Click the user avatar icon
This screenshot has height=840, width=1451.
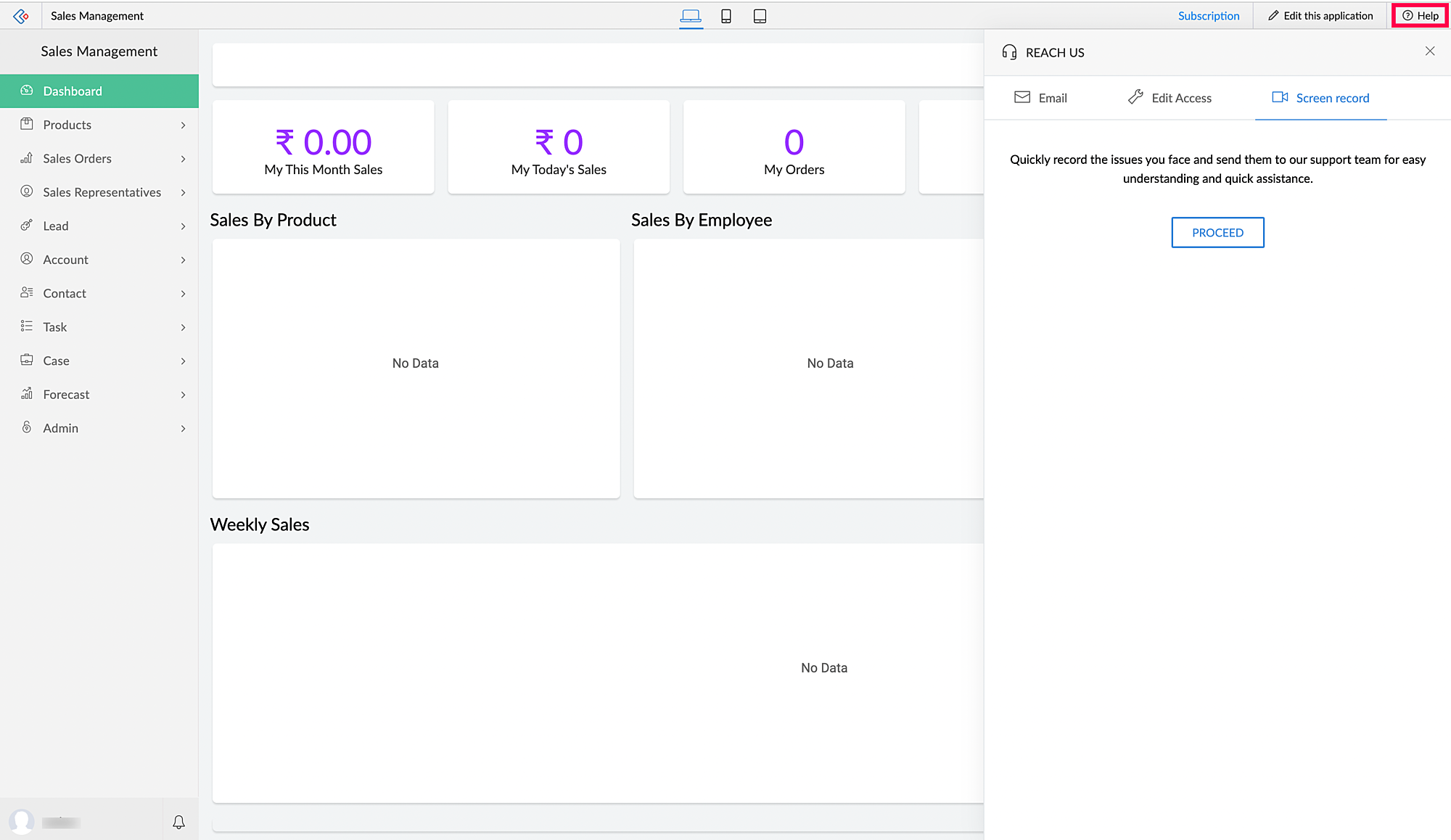click(22, 822)
